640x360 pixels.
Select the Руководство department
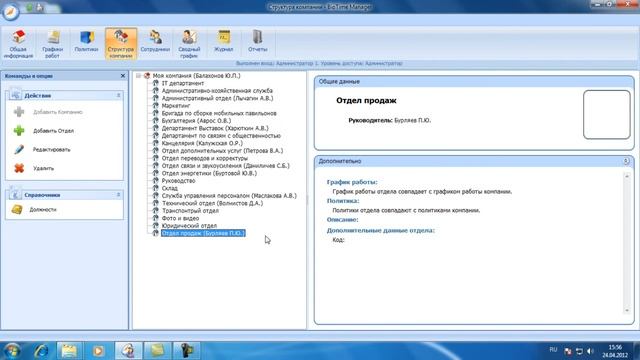(x=178, y=180)
